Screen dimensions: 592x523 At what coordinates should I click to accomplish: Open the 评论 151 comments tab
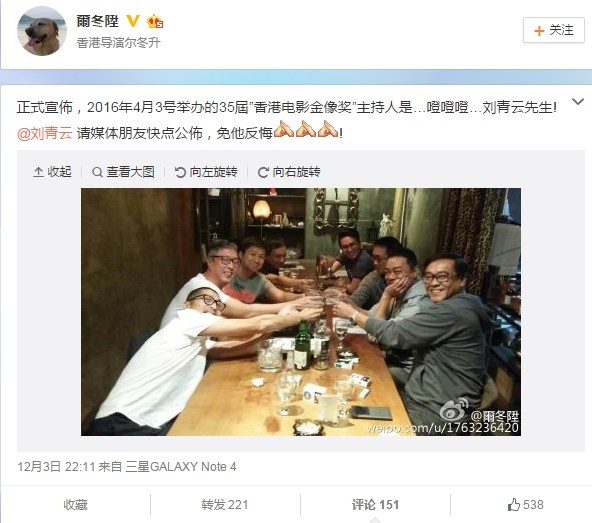click(375, 504)
